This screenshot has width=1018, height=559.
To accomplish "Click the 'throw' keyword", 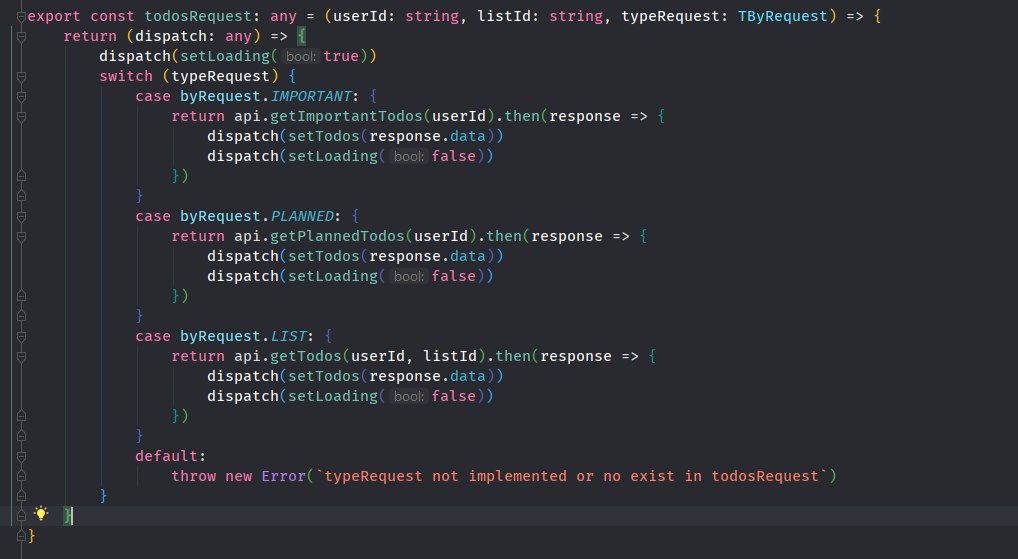I will pyautogui.click(x=193, y=477).
